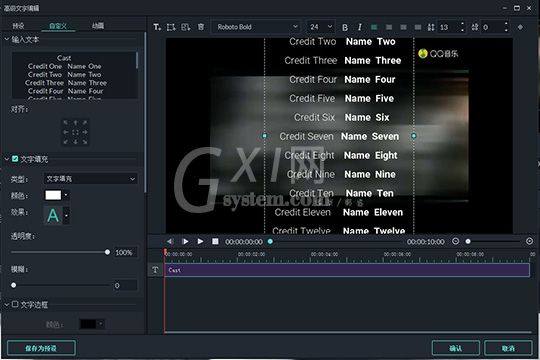
Task: Align text to bottom-right position arrow
Action: [x=85, y=142]
